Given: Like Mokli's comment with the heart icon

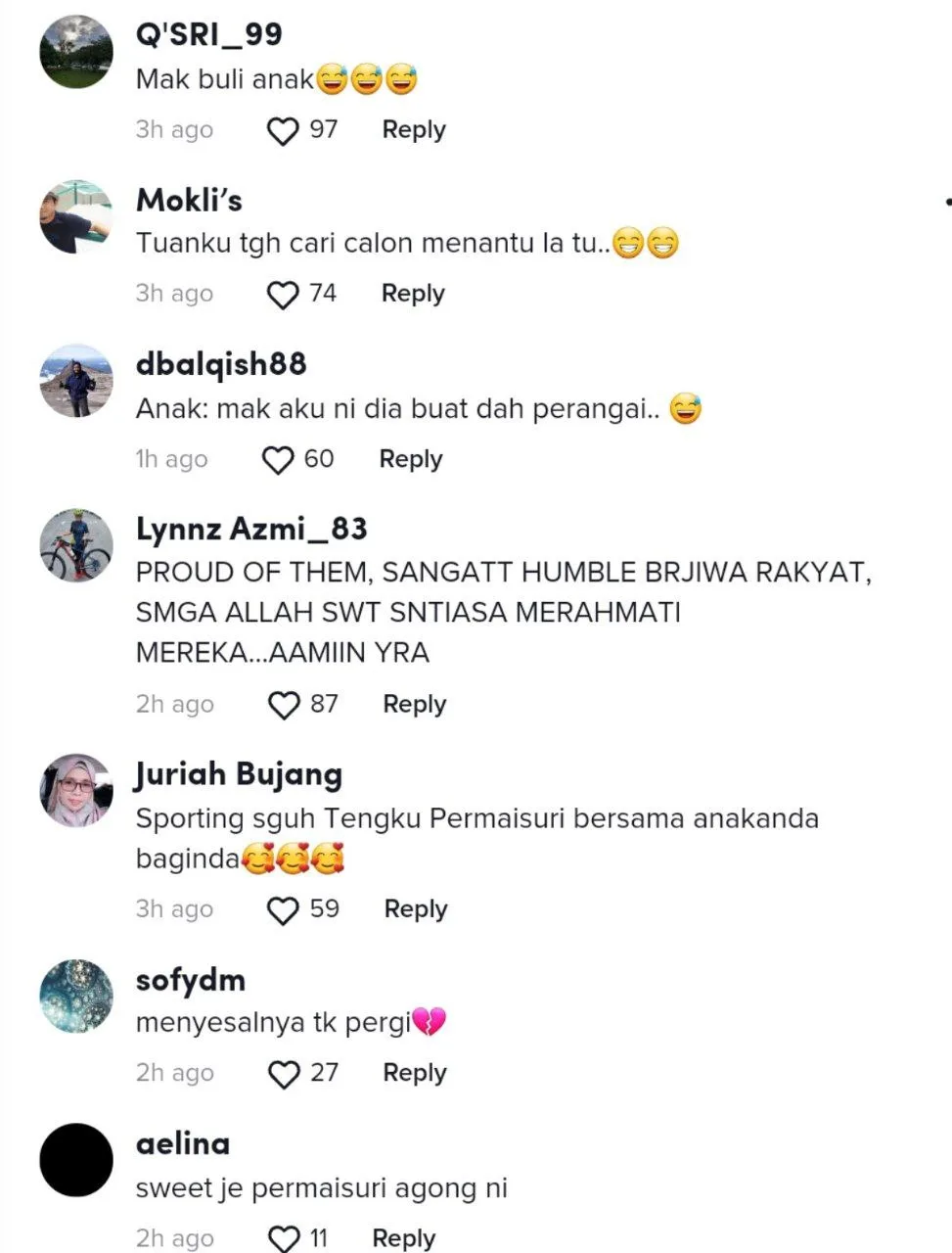Looking at the screenshot, I should pyautogui.click(x=283, y=295).
